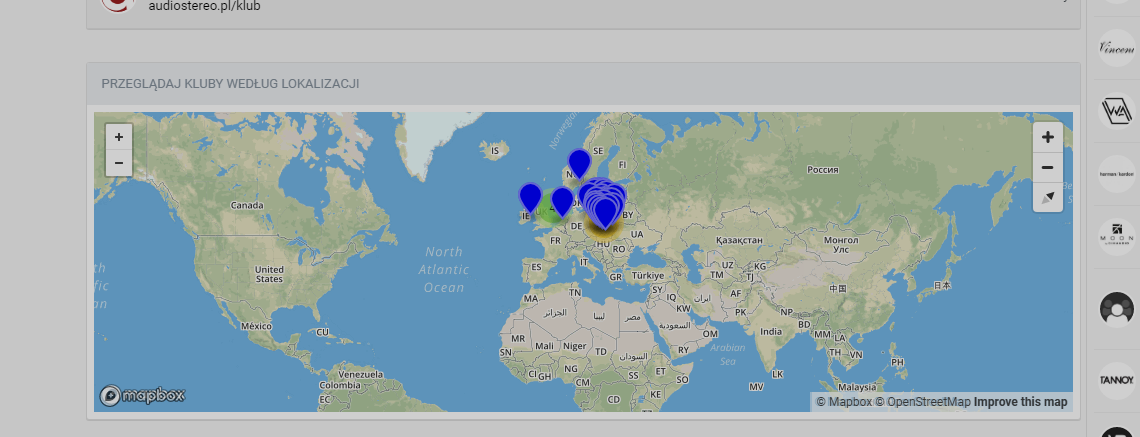Viewport: 1140px width, 437px height.
Task: Open the © Mapbox attribution link
Action: click(843, 402)
